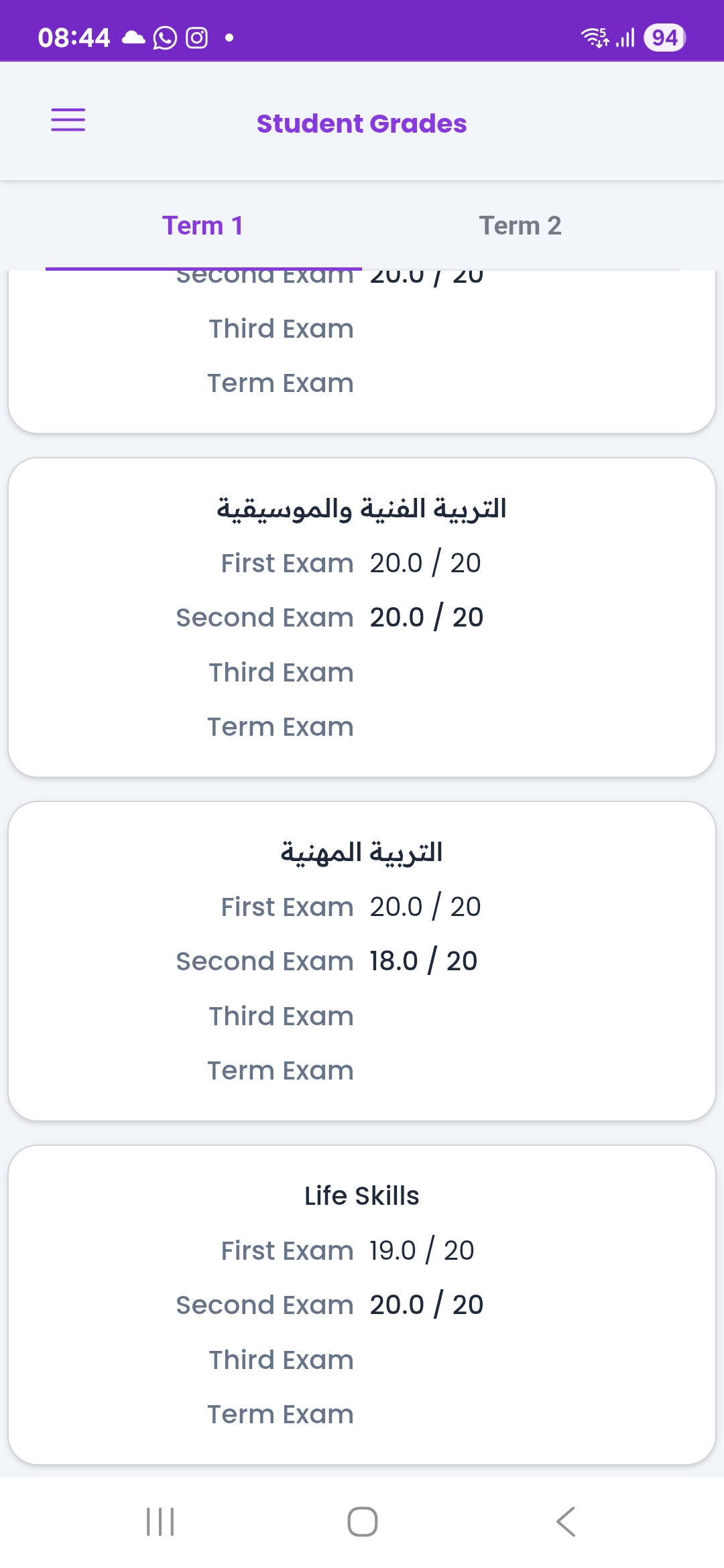Tap Third Exam row under التربية المهنية

(x=281, y=1017)
